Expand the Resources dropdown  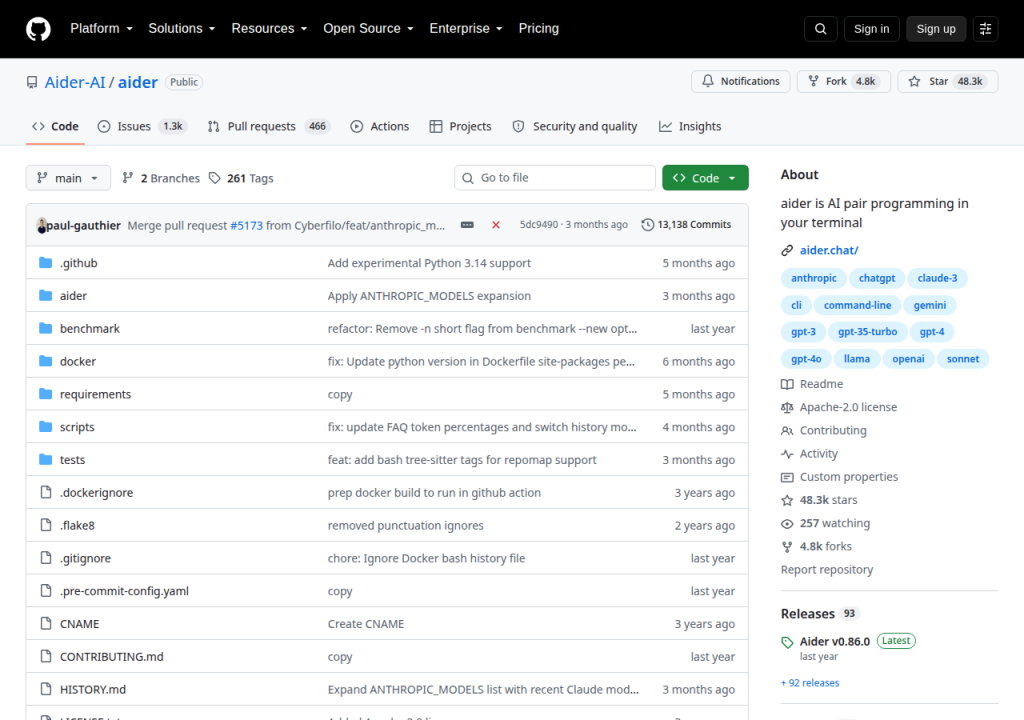click(x=269, y=29)
